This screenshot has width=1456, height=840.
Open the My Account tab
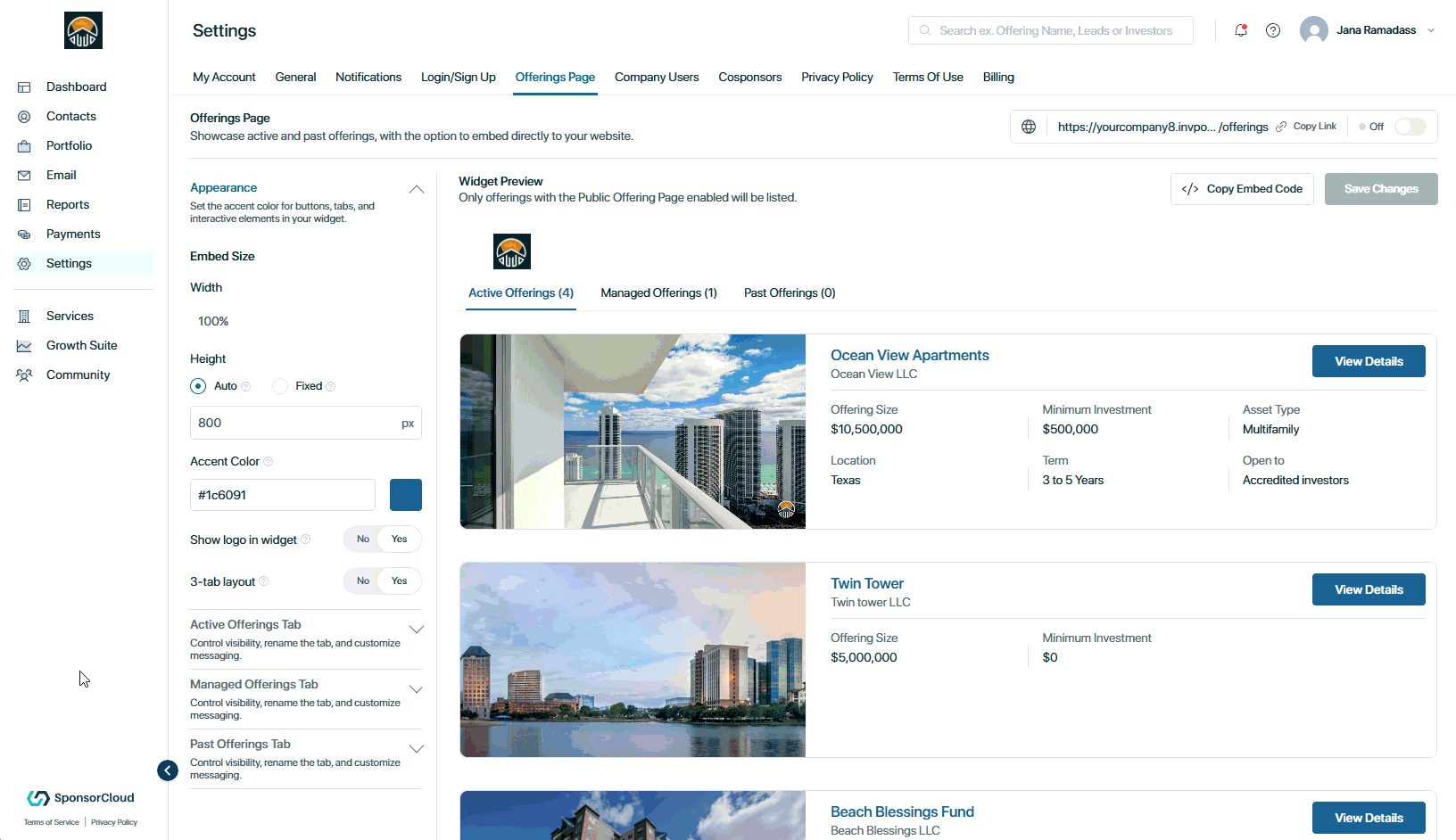(224, 78)
